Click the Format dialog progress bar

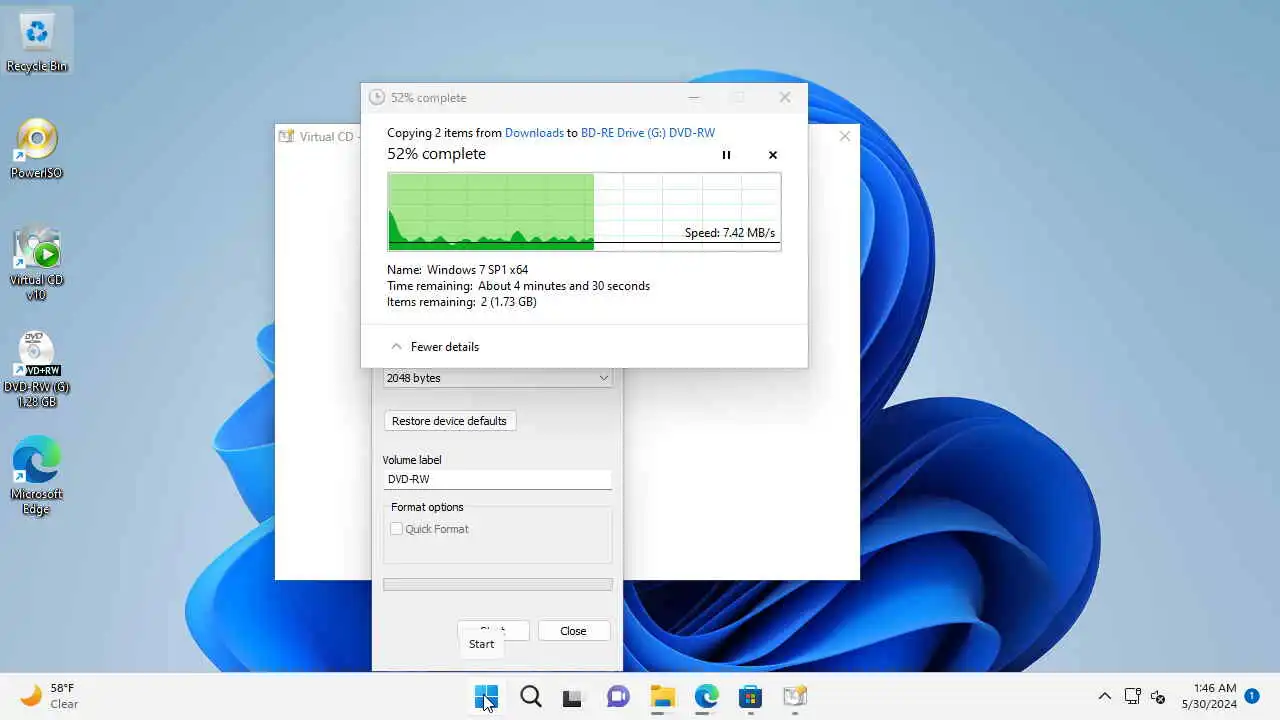pos(497,585)
